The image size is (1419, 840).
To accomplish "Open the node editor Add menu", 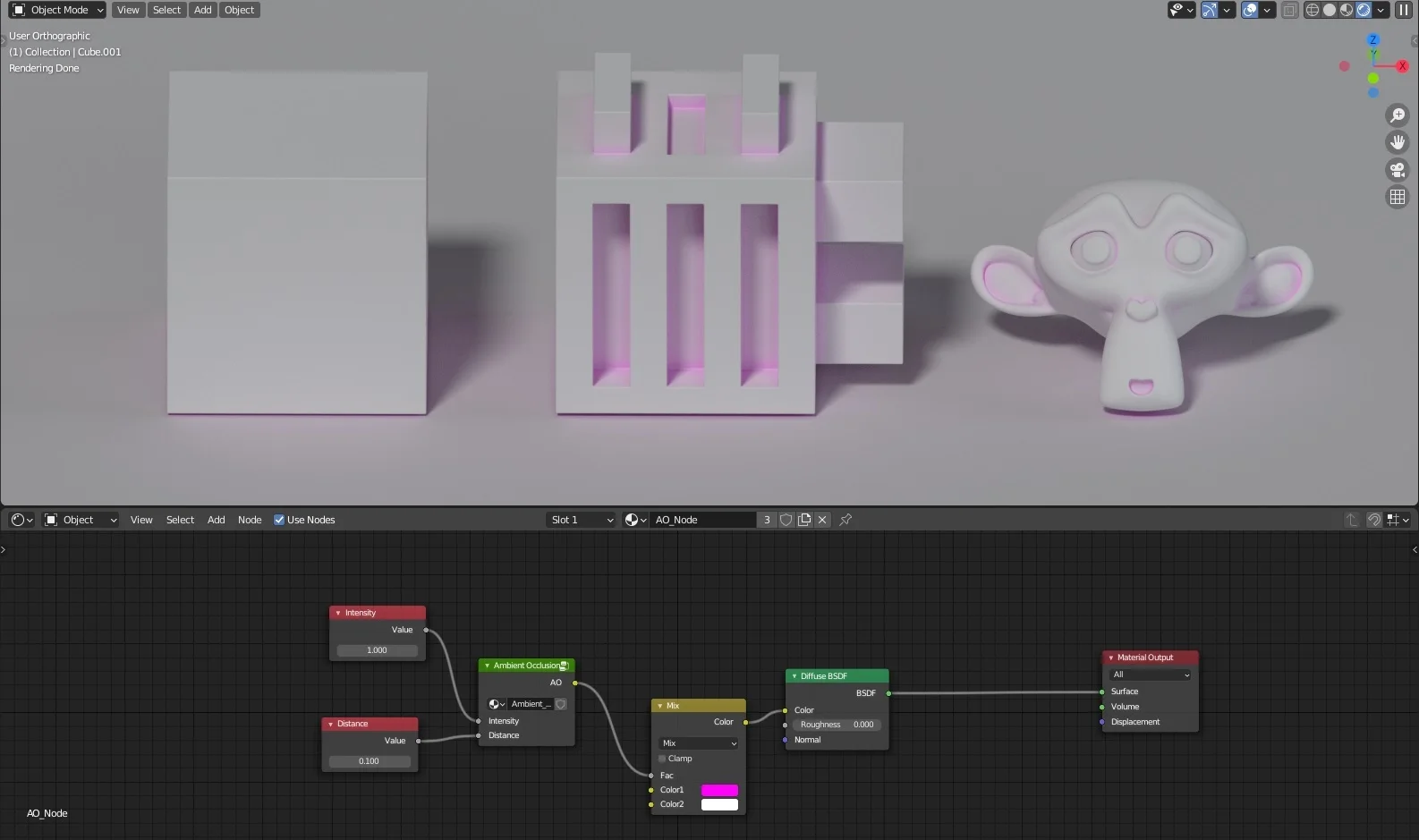I will tap(217, 520).
